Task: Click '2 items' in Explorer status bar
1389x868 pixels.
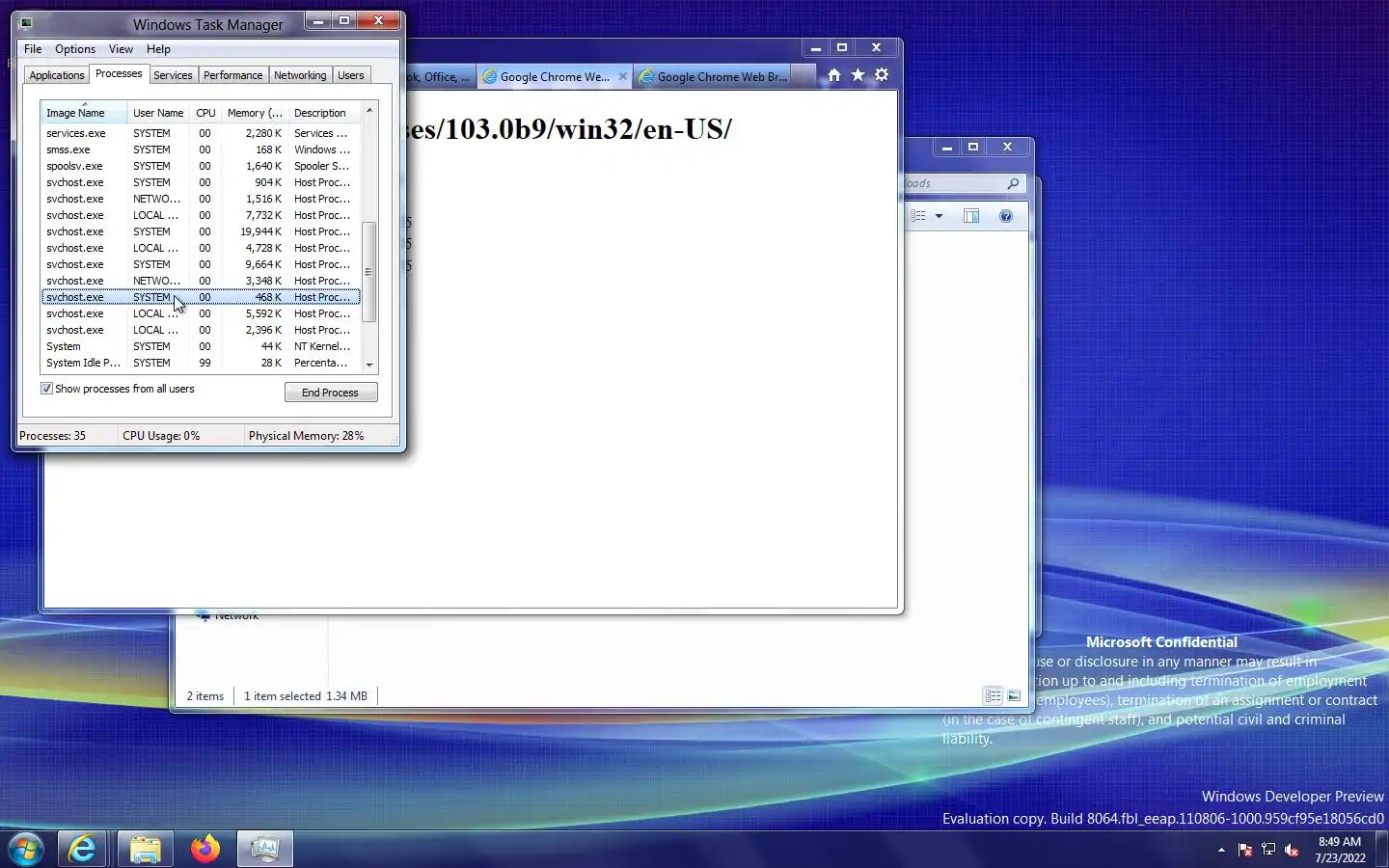Action: 205,696
